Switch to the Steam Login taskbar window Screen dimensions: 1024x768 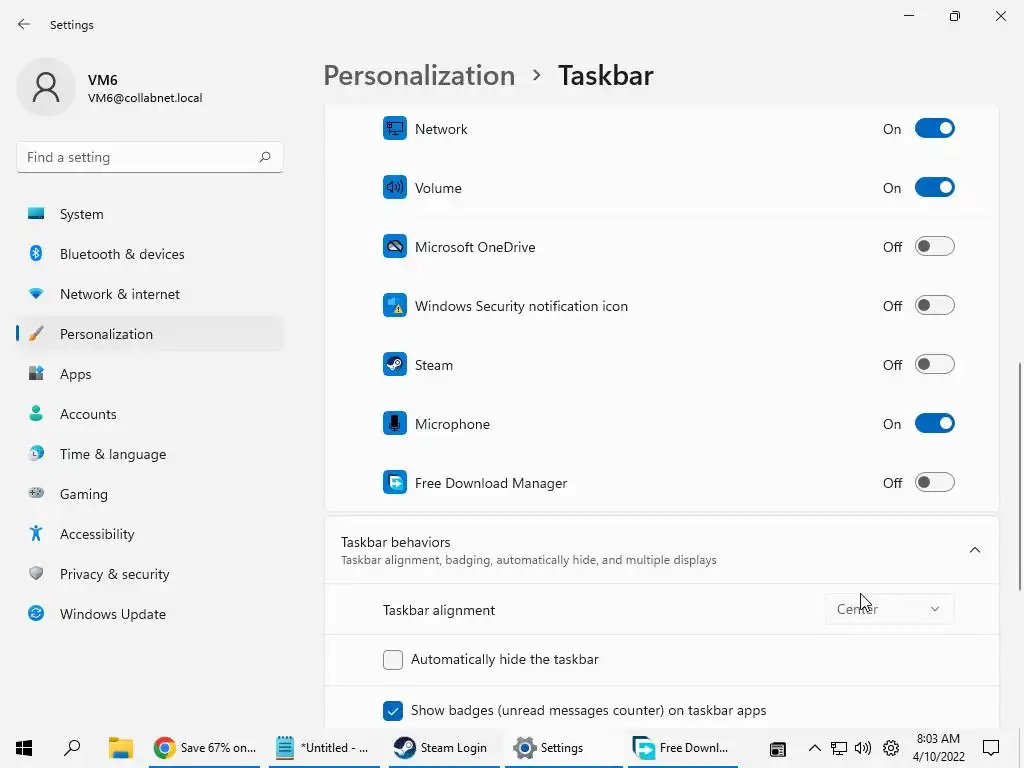point(444,748)
